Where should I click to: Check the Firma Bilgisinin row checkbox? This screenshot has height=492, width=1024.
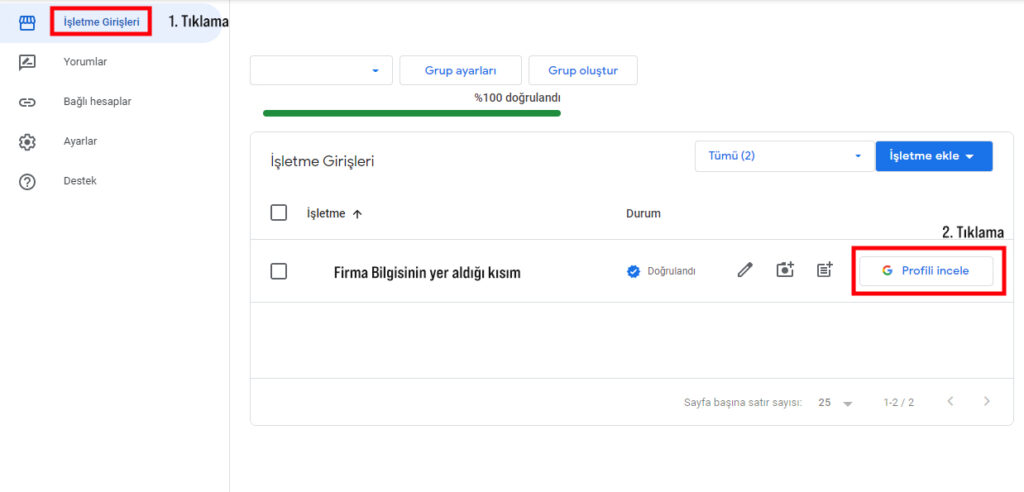279,272
